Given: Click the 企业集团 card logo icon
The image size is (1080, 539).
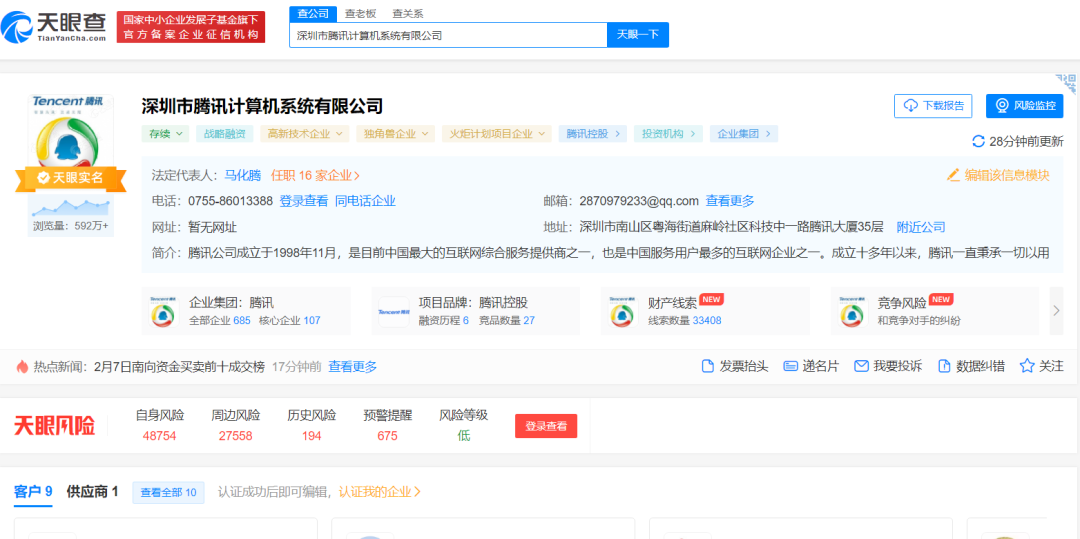Looking at the screenshot, I should 165,312.
